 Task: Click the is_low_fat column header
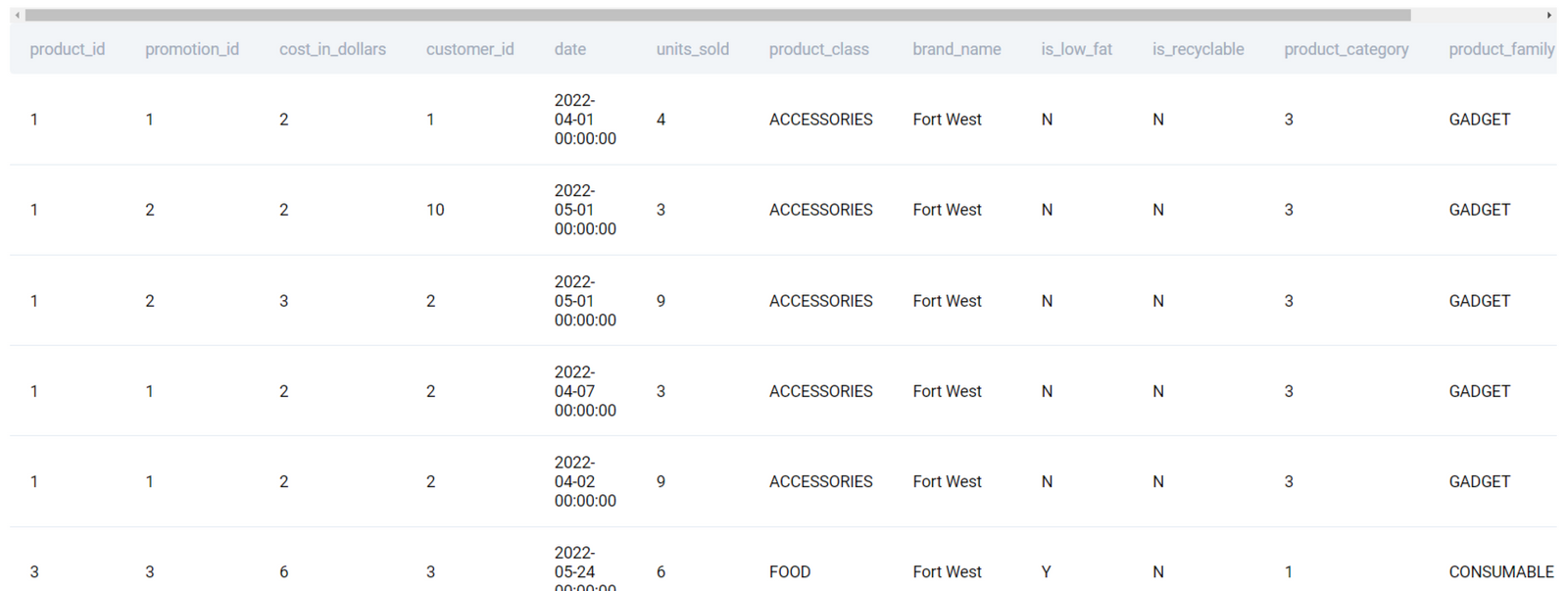coord(1077,49)
